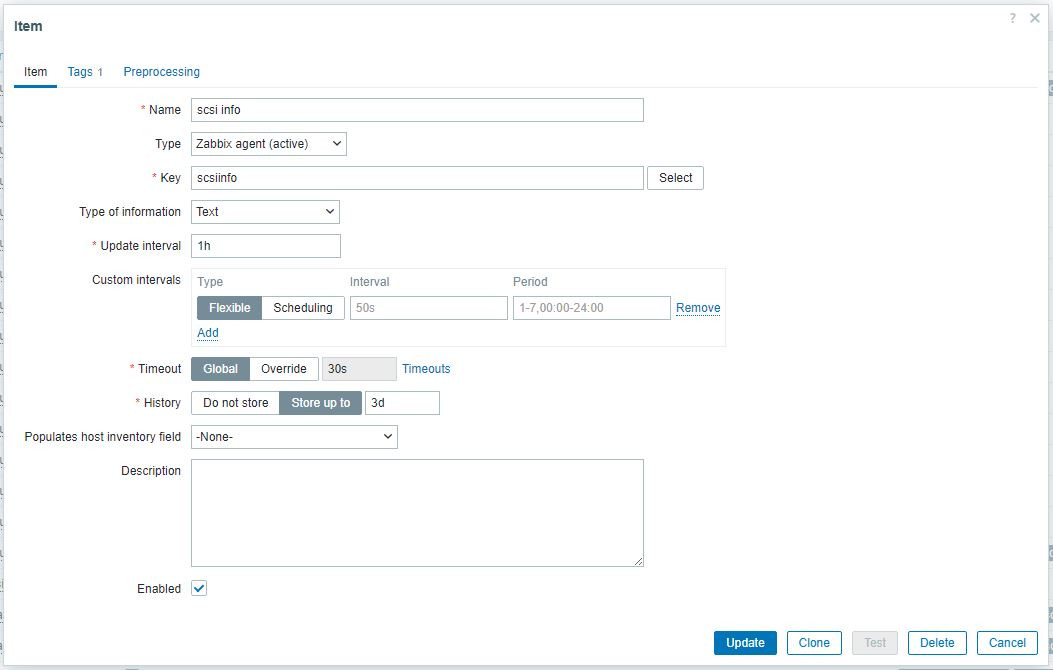Click Add under custom intervals
This screenshot has height=670, width=1053.
coord(208,333)
